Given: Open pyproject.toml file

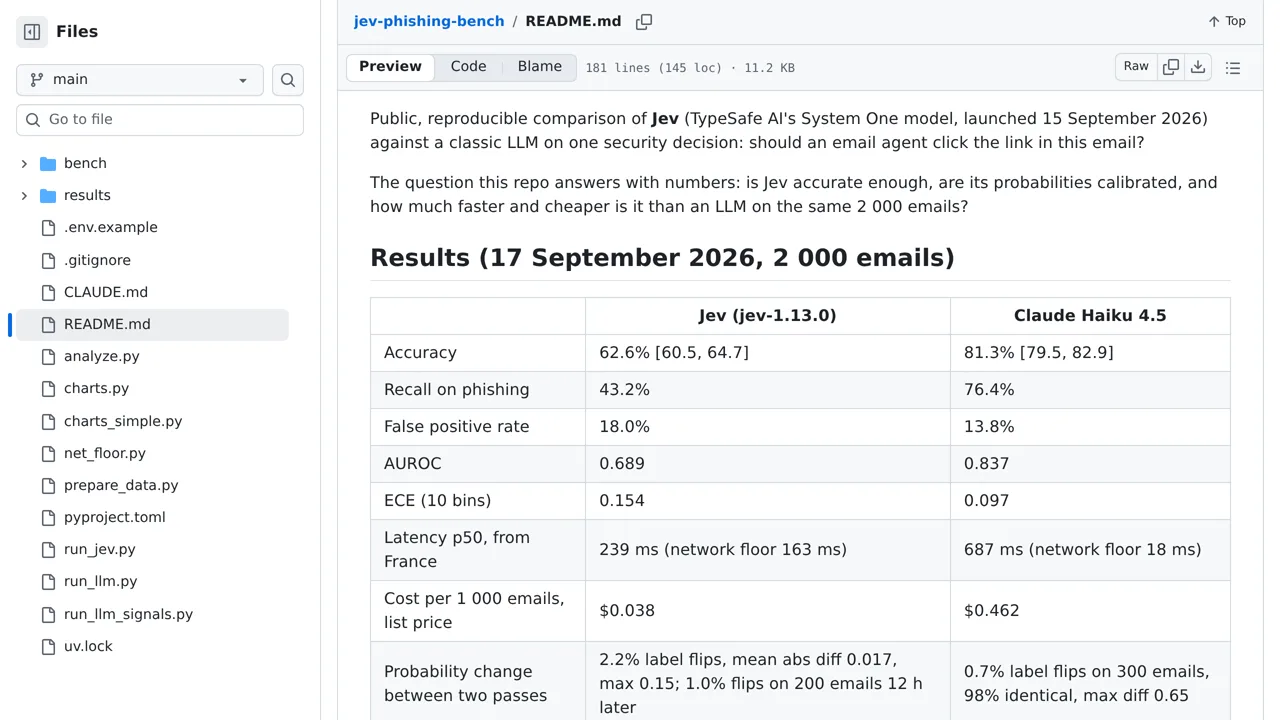Looking at the screenshot, I should click(x=115, y=517).
